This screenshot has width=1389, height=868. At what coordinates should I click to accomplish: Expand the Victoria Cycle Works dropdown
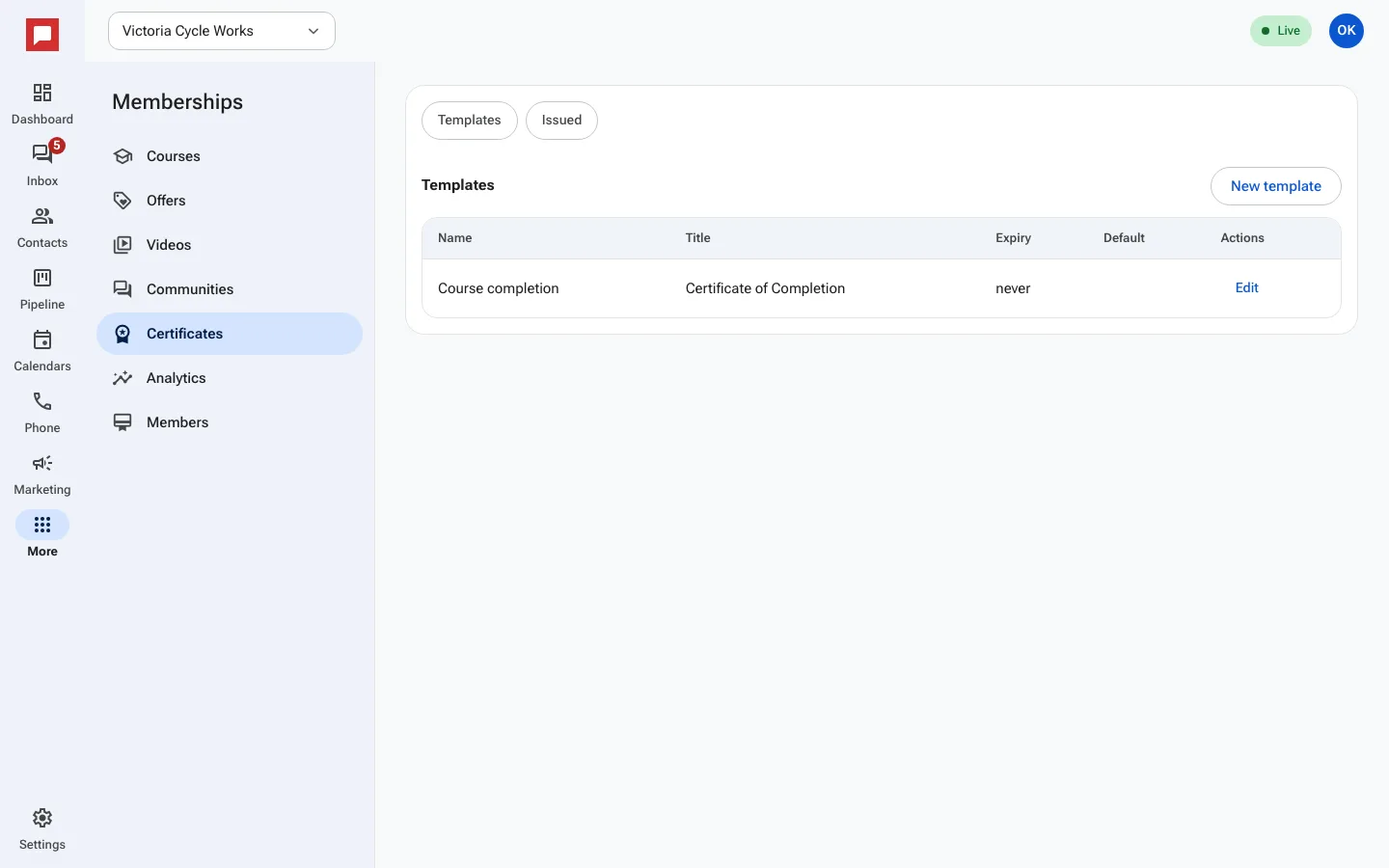222,31
